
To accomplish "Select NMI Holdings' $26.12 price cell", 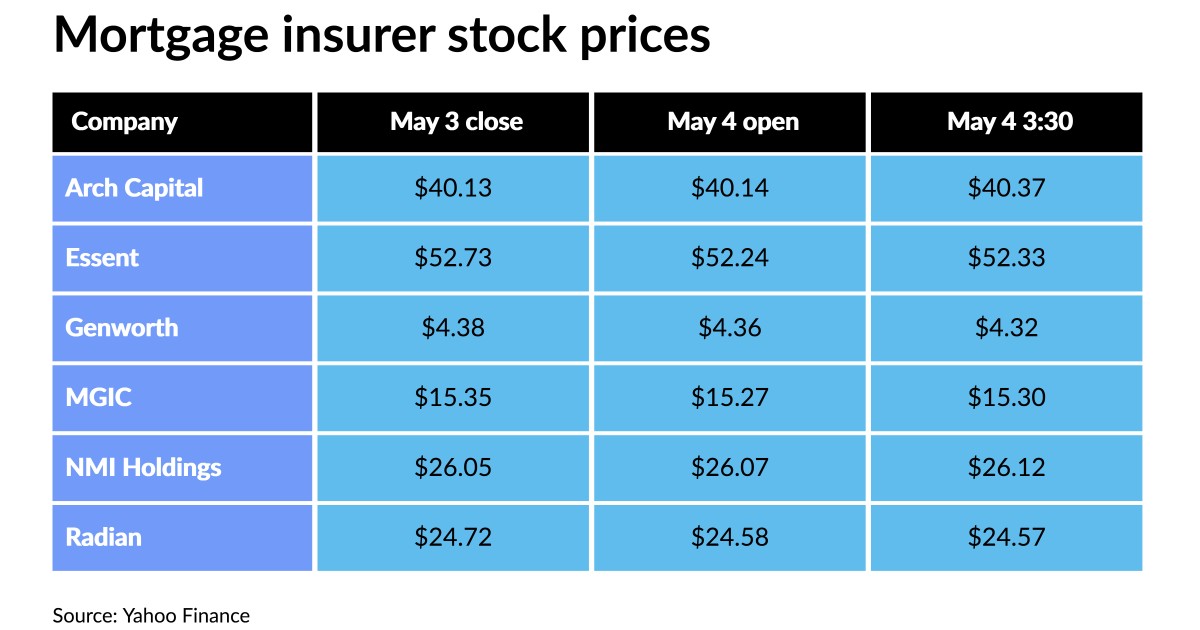I will tap(1006, 467).
